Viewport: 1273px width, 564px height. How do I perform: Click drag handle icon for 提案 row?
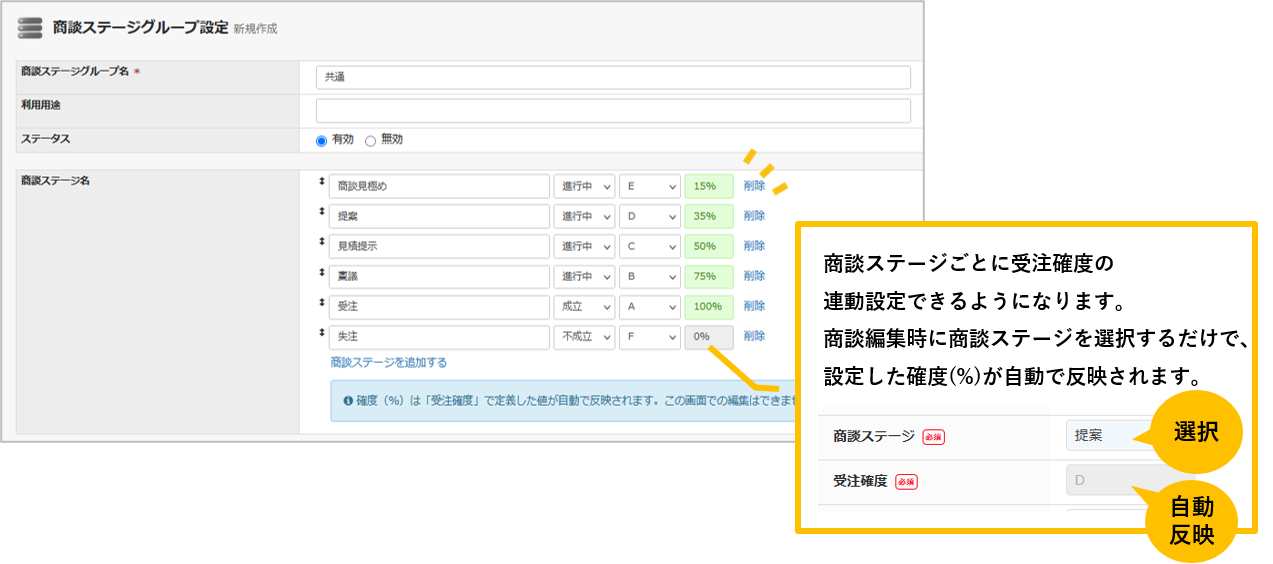(321, 211)
